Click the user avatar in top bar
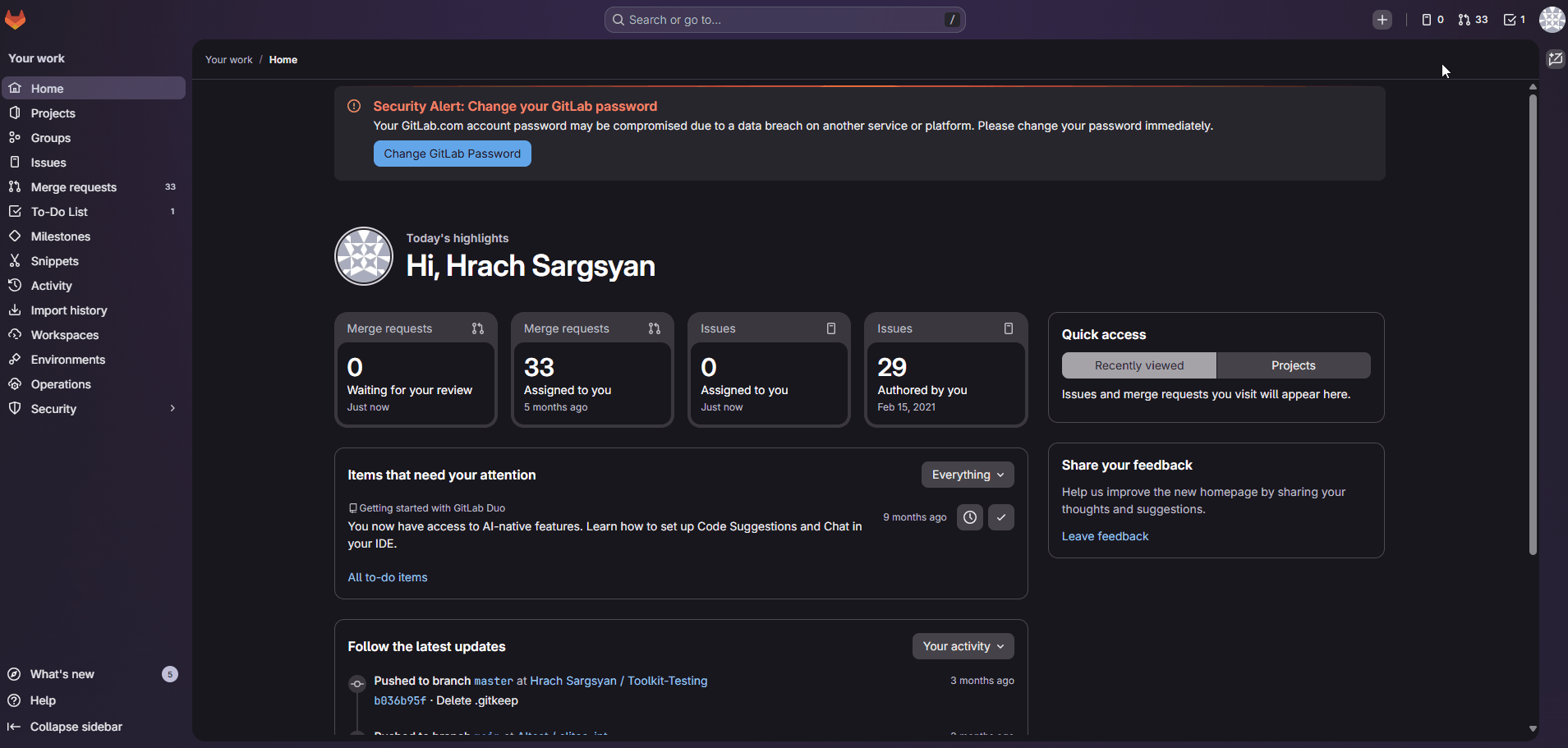Viewport: 1568px width, 748px height. pos(1551,20)
